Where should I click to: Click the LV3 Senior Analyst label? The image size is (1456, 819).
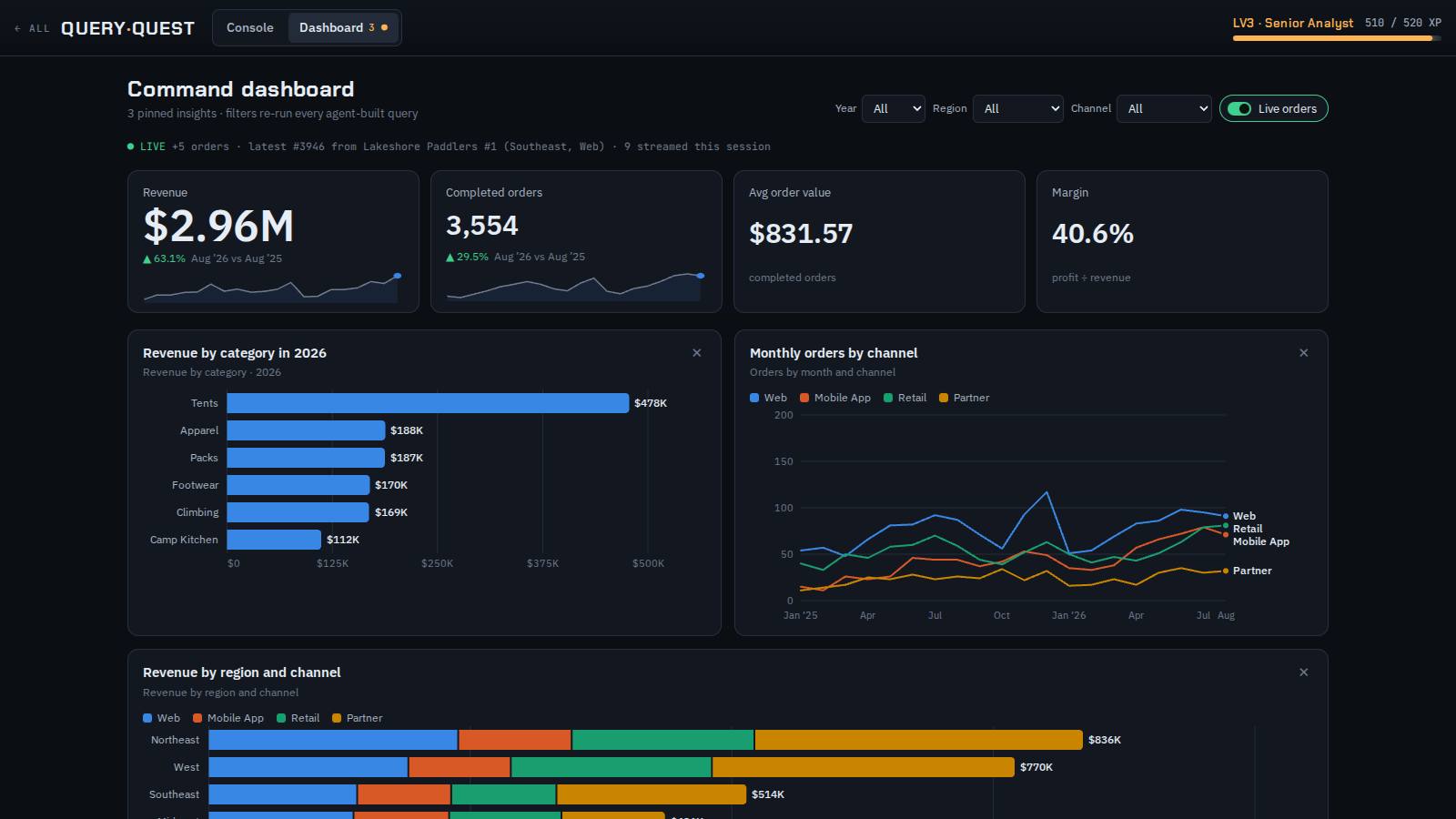click(1293, 23)
